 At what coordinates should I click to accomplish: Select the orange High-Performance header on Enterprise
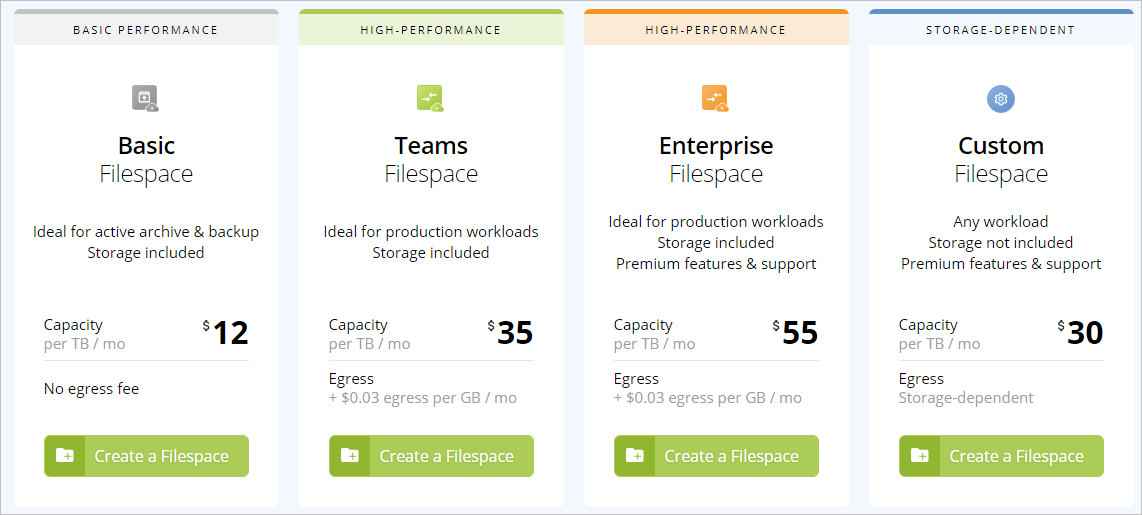coord(716,30)
